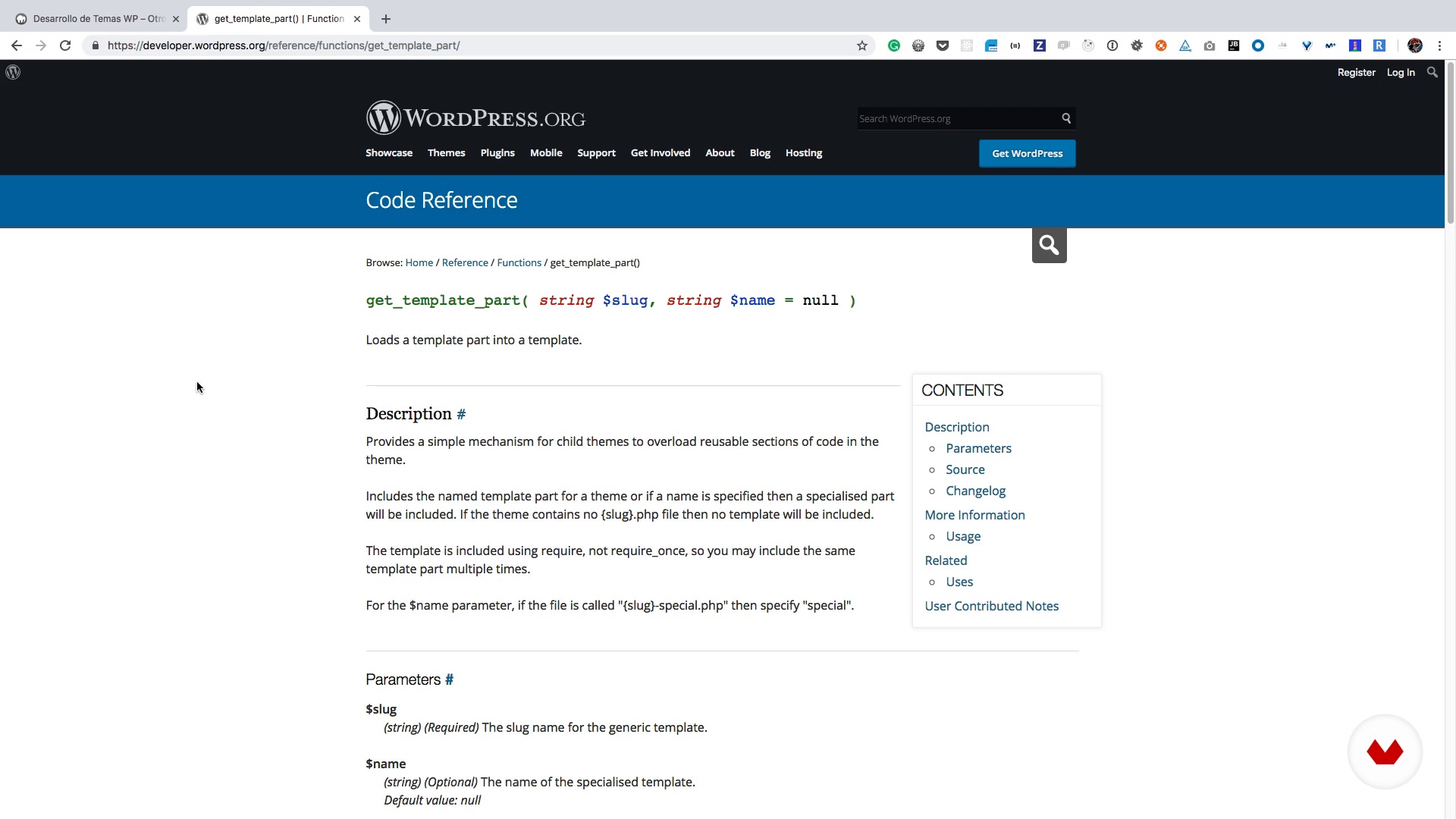Click the blue circle extension icon
Viewport: 1456px width, 819px height.
1258,45
